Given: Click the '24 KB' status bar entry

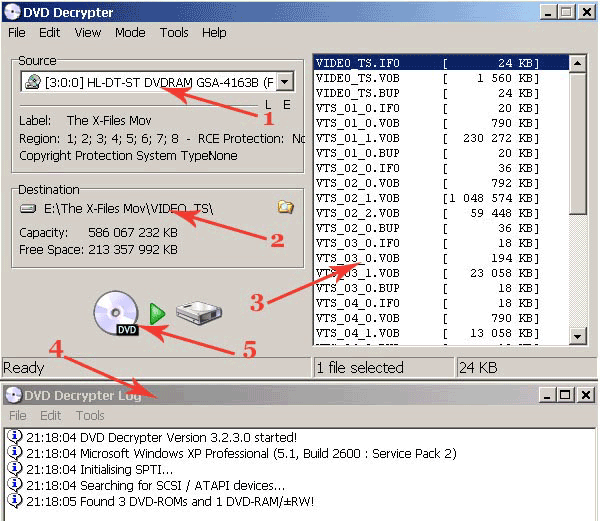Looking at the screenshot, I should tap(478, 368).
